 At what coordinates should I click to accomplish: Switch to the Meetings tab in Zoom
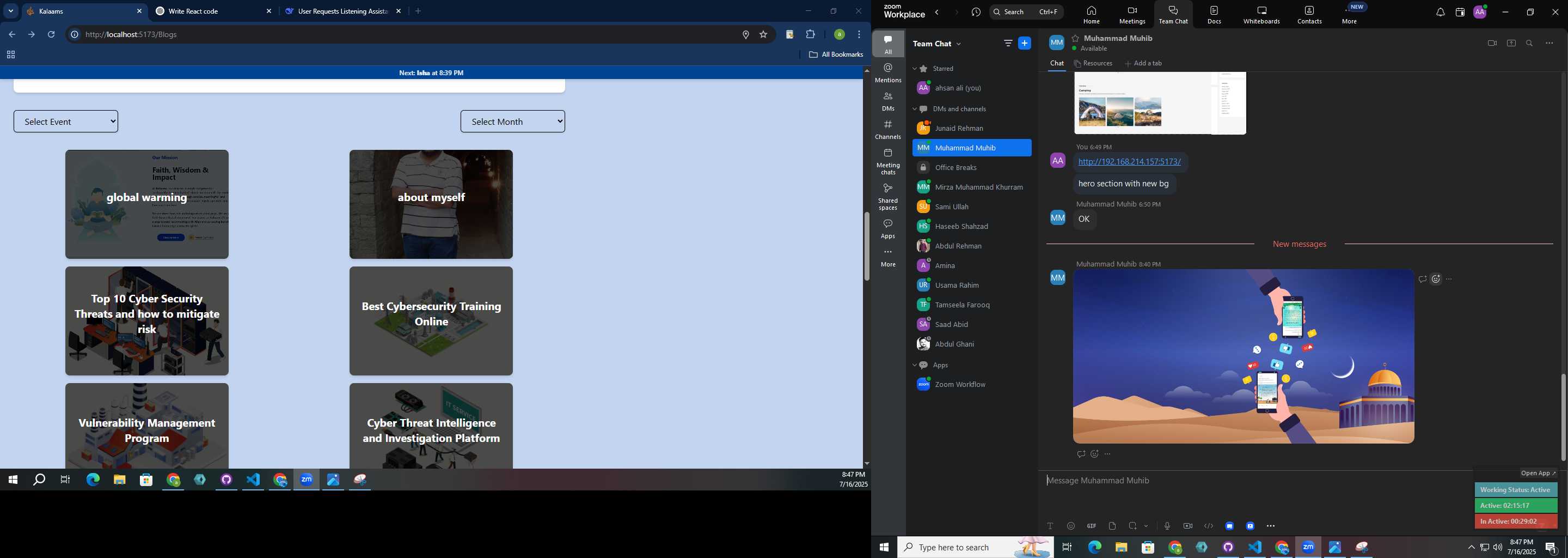click(1132, 15)
